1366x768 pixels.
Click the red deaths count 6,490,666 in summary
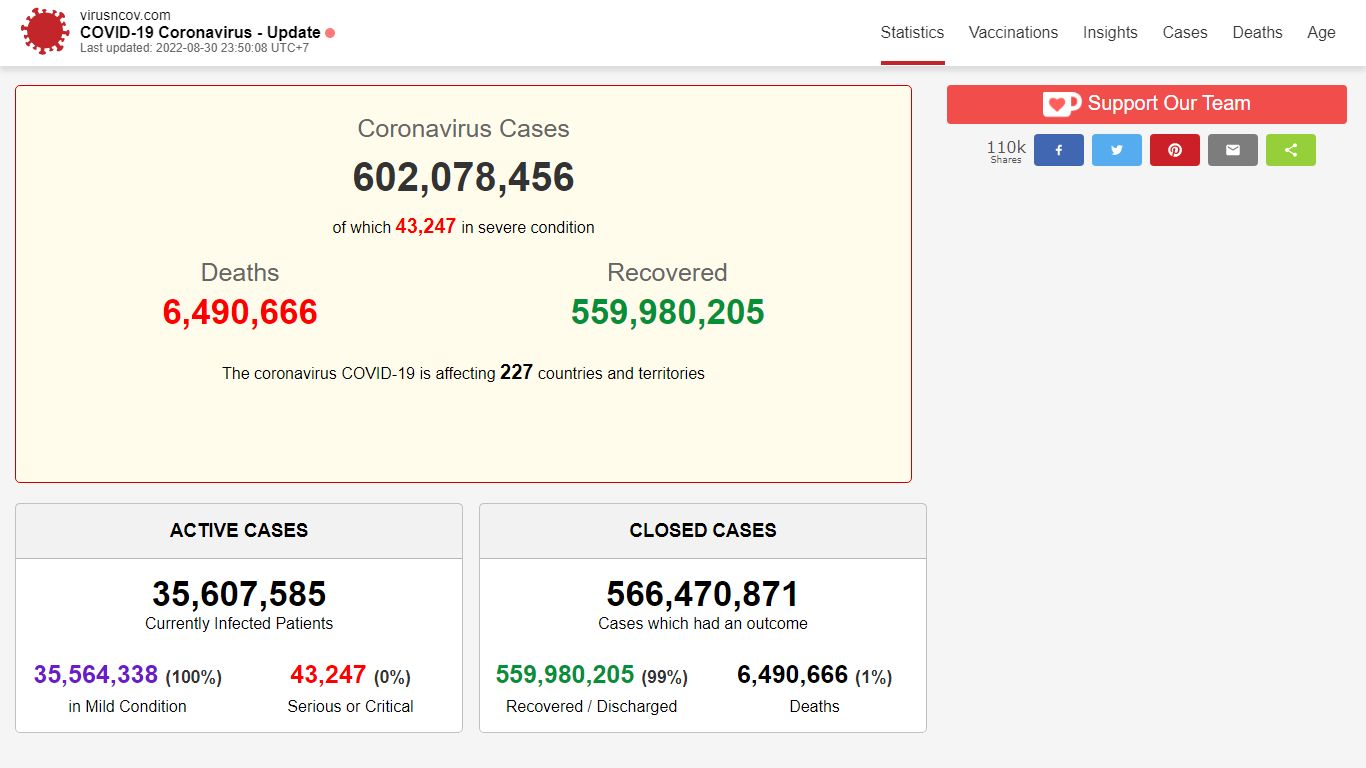point(240,312)
